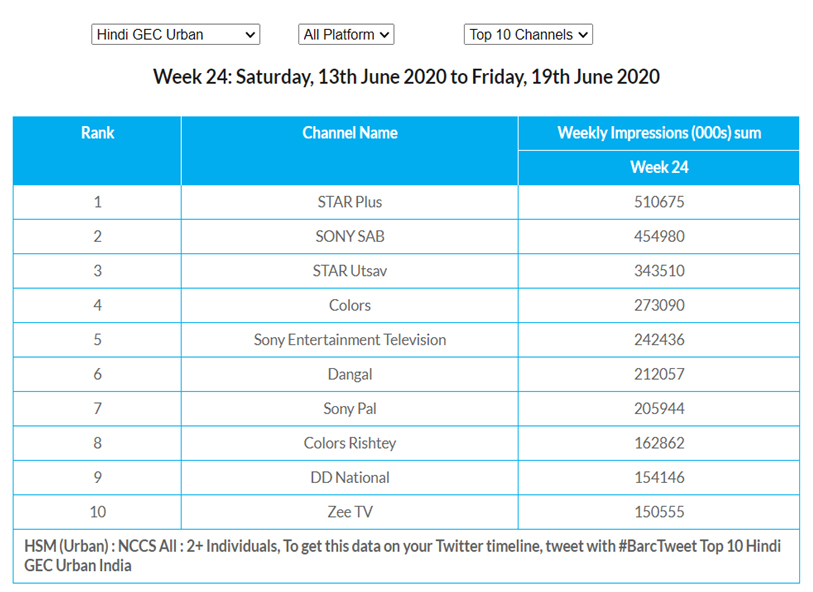
Task: Click the Channel Name column header
Action: (350, 133)
